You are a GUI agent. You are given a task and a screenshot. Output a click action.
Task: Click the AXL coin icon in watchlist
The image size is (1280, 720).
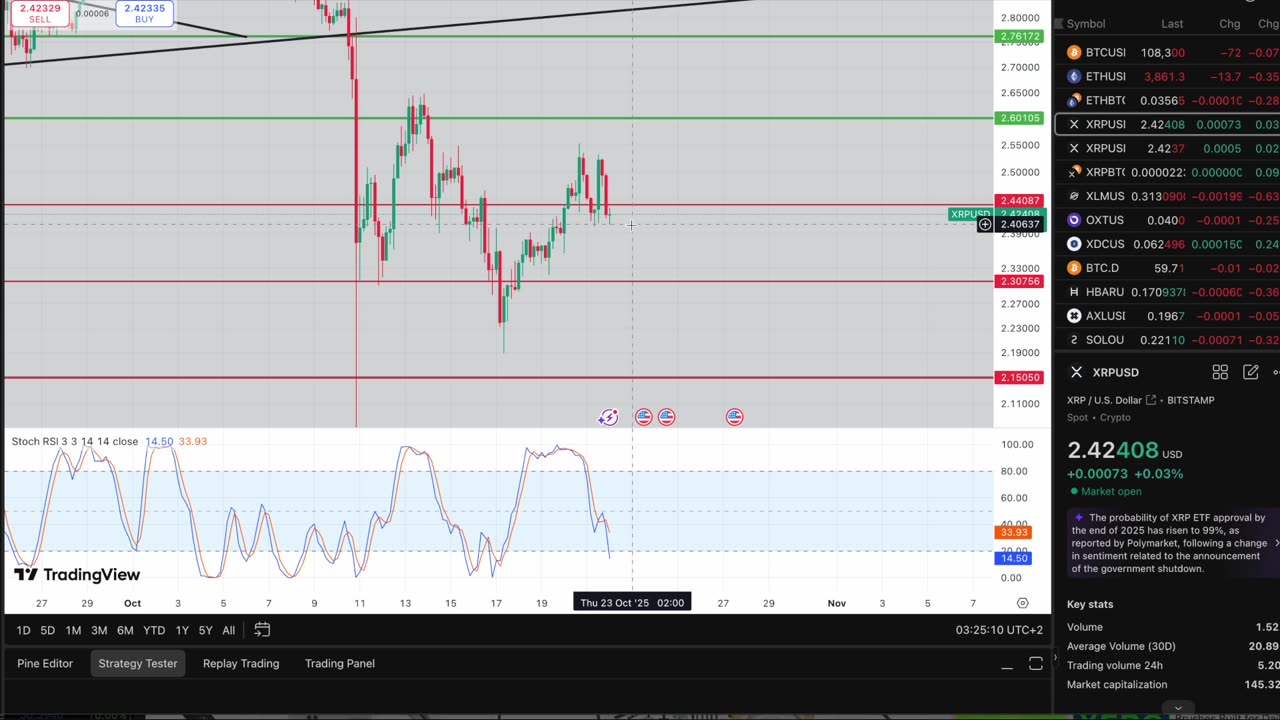coord(1074,316)
